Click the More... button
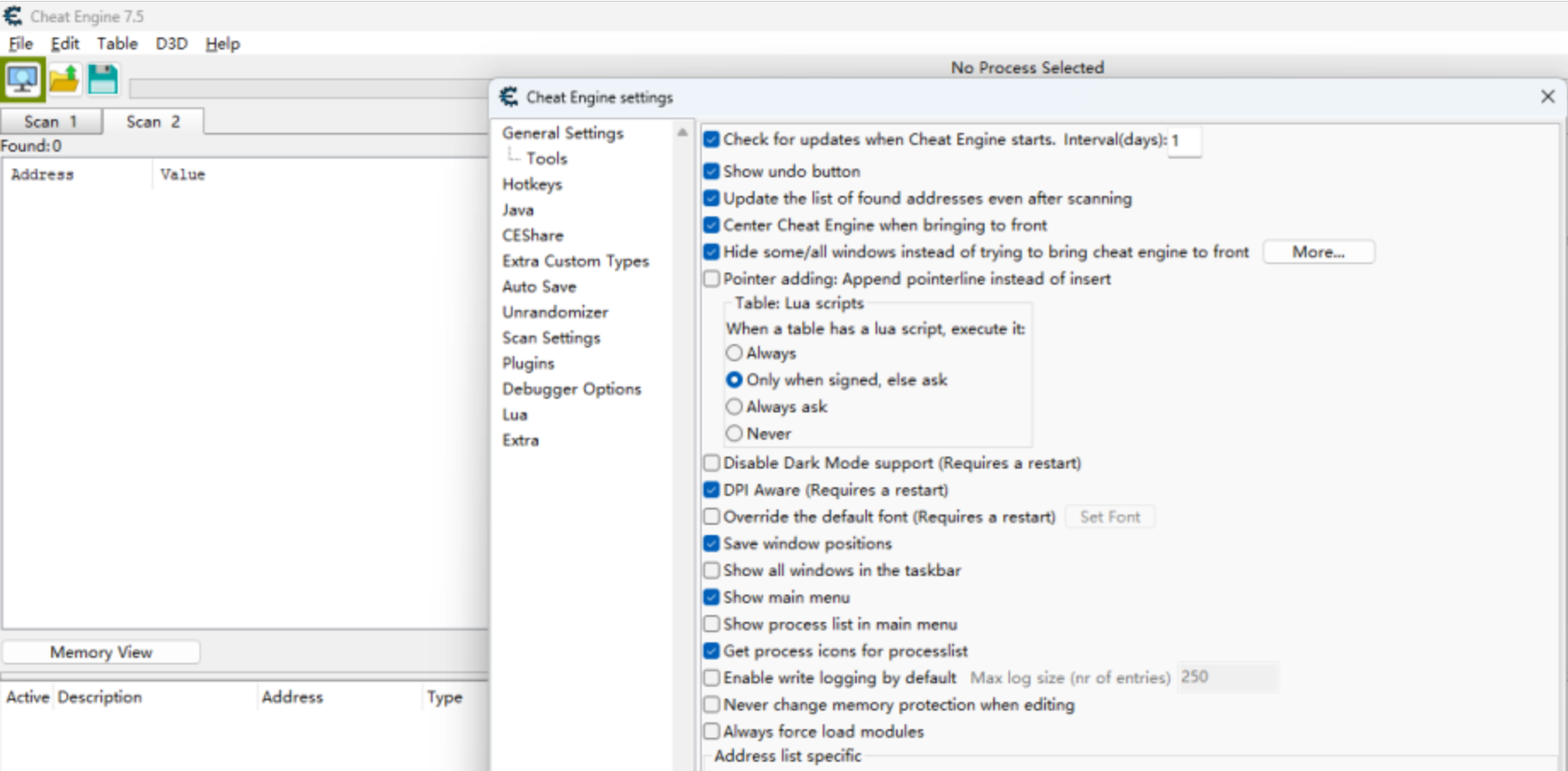Image resolution: width=1568 pixels, height=771 pixels. (1318, 252)
